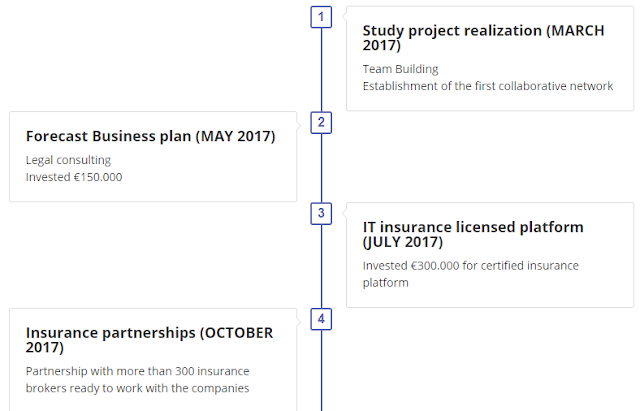Click timeline line between markers 1 and 2
This screenshot has width=640, height=411.
[x=321, y=70]
